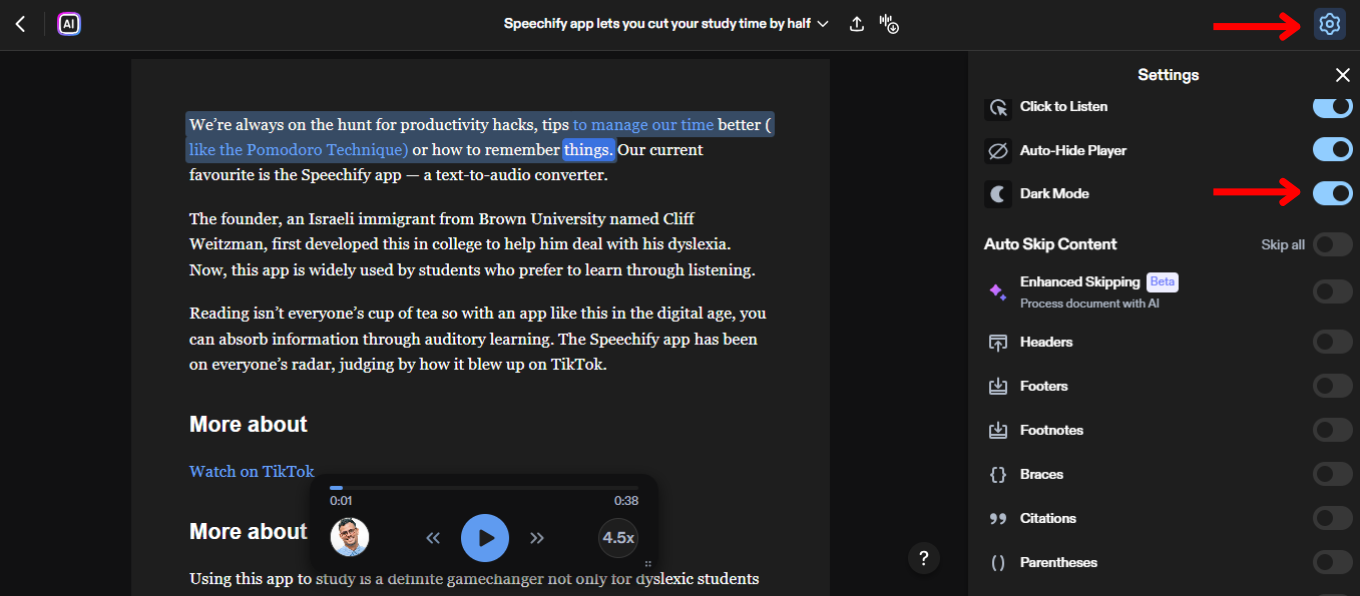
Task: Open the 4.5x speed selector
Action: [x=618, y=538]
